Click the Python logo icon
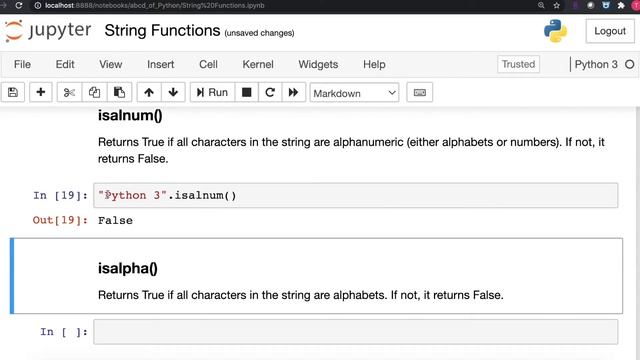The image size is (640, 360). click(555, 31)
